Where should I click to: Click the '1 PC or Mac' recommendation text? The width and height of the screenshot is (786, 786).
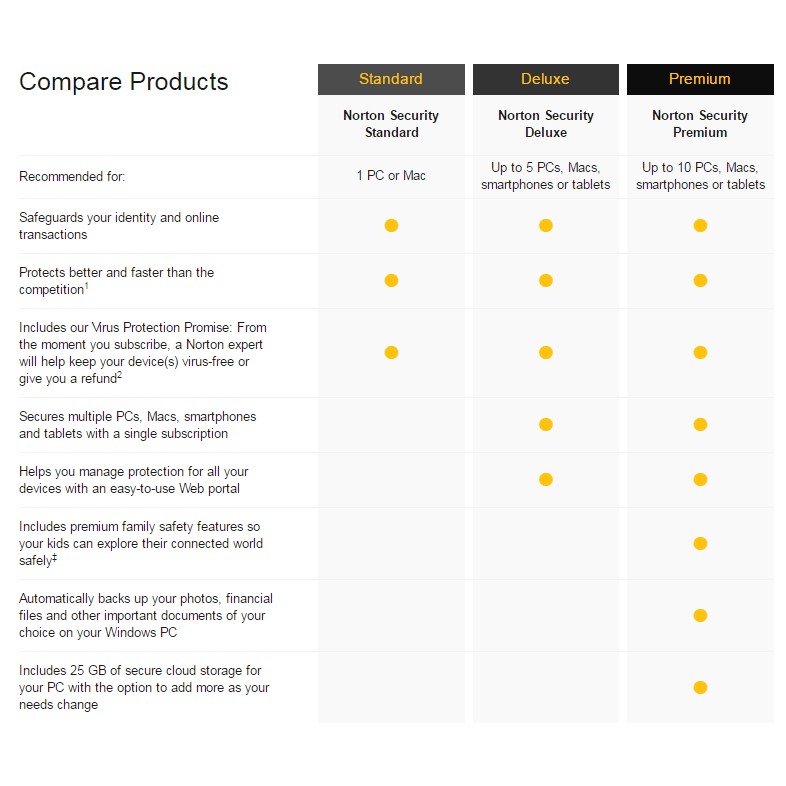391,176
